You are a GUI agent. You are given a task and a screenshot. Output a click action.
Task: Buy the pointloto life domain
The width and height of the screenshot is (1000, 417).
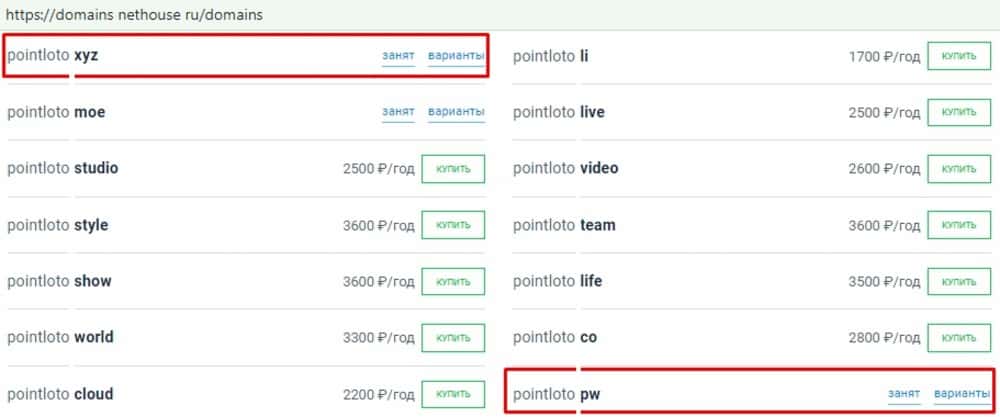tap(959, 282)
